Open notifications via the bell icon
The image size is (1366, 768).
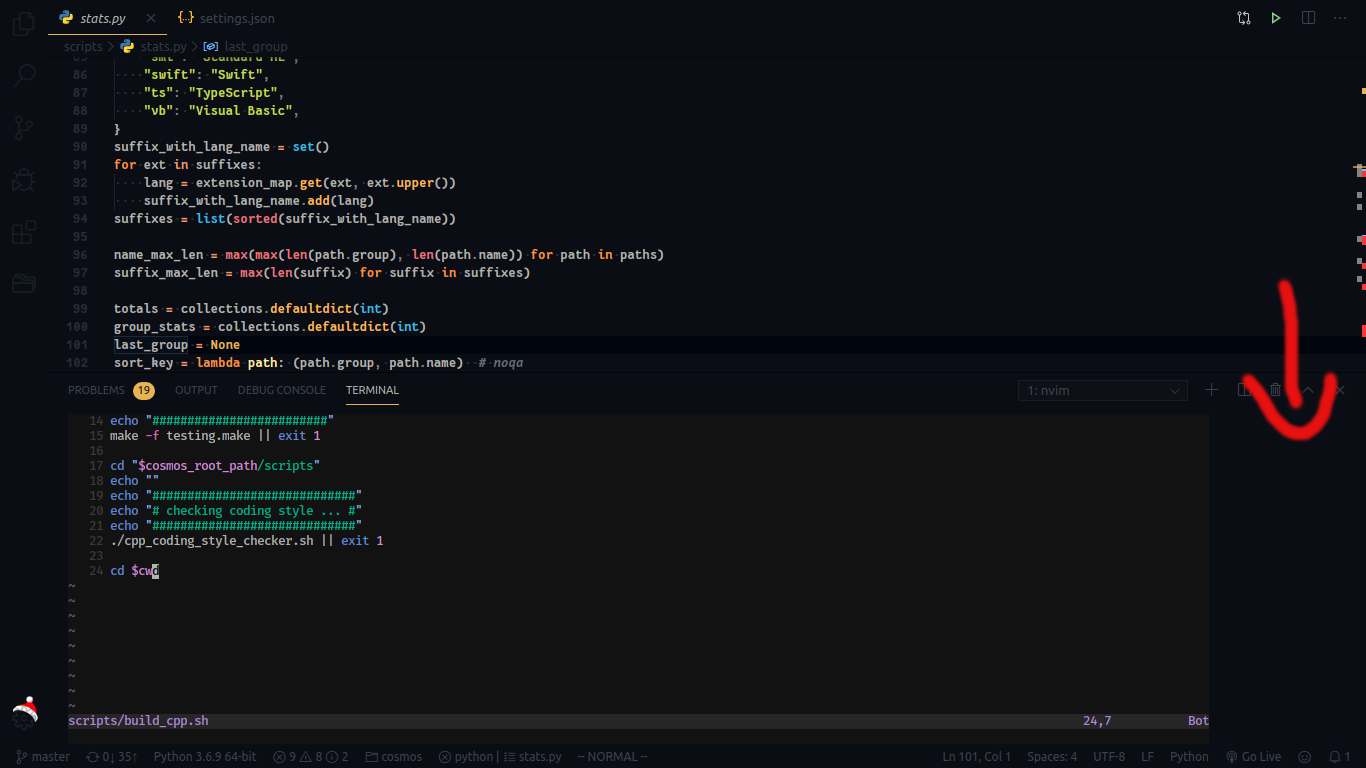click(x=1338, y=756)
